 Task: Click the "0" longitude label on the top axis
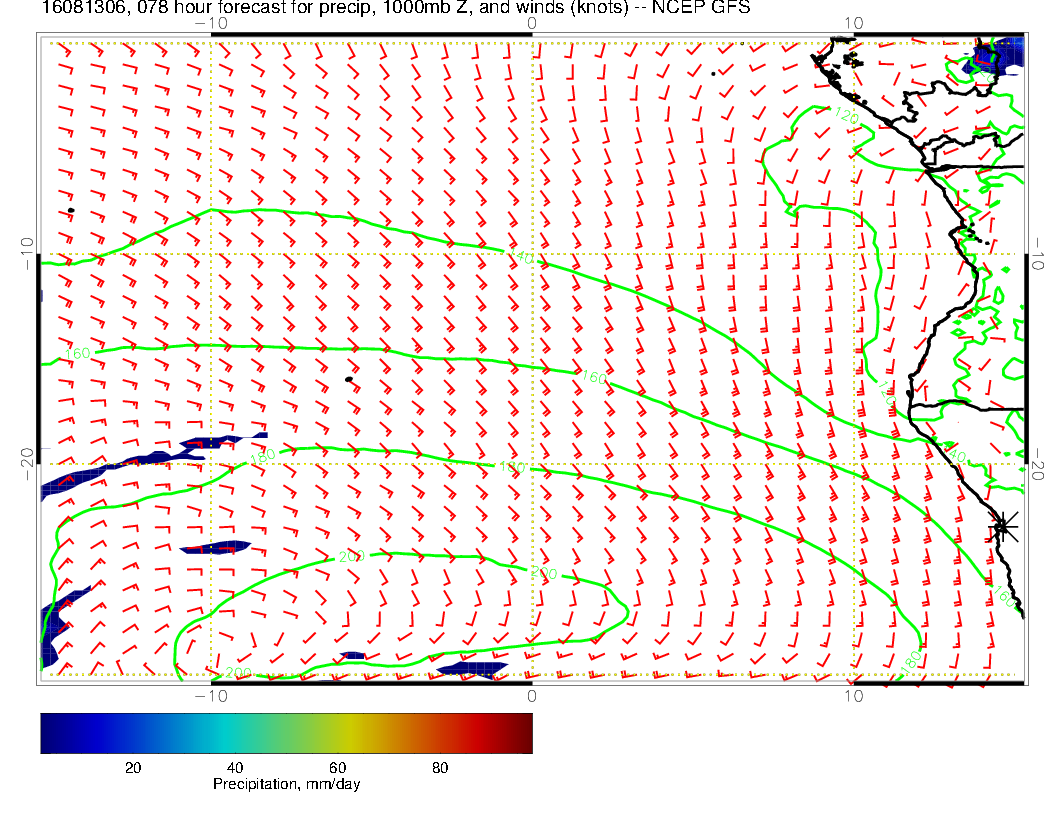click(531, 24)
